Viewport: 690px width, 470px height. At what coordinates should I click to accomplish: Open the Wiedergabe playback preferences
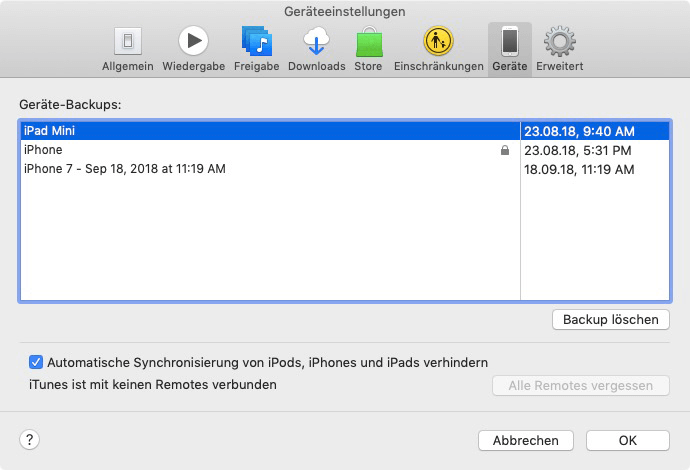click(x=193, y=50)
